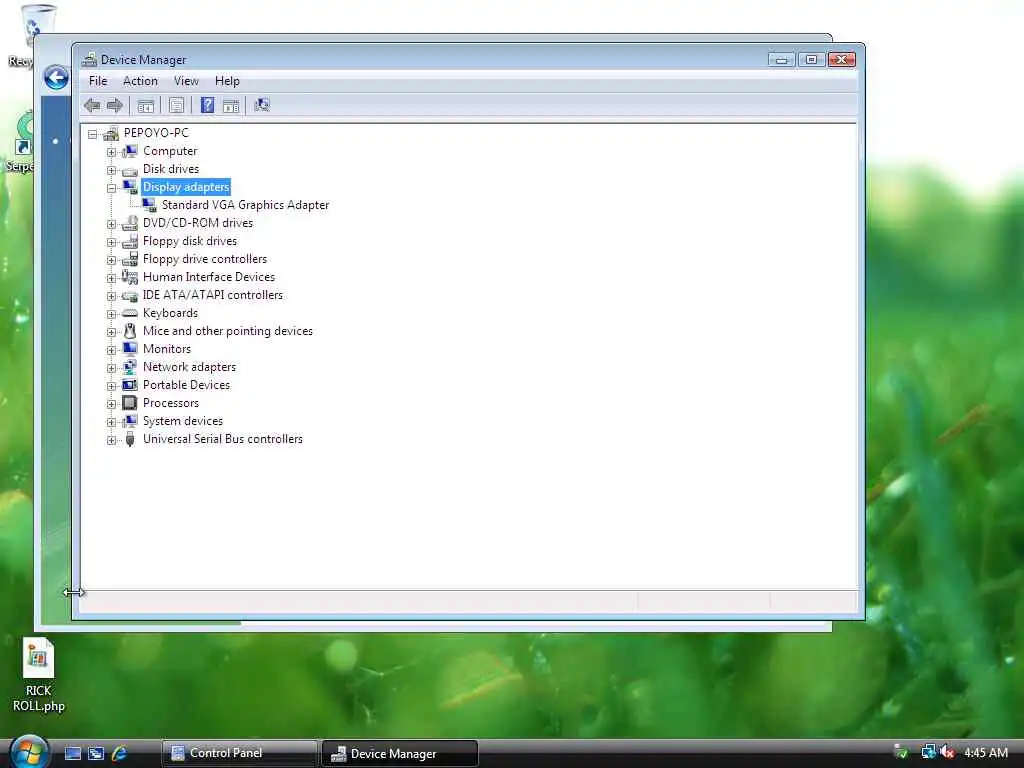Select the Network adapters icon
The height and width of the screenshot is (768, 1024).
coord(130,367)
